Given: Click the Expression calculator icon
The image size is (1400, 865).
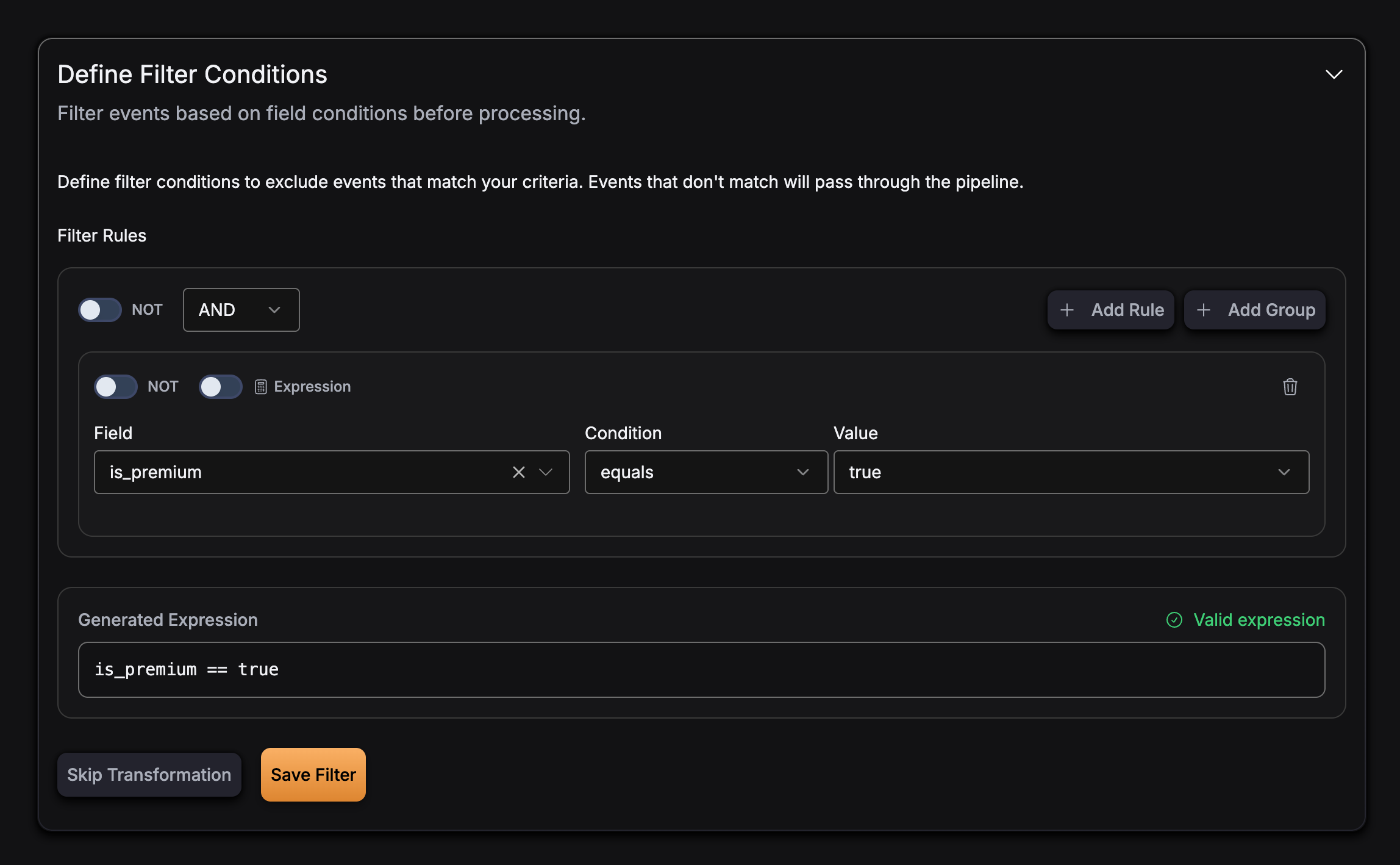Looking at the screenshot, I should pyautogui.click(x=261, y=387).
